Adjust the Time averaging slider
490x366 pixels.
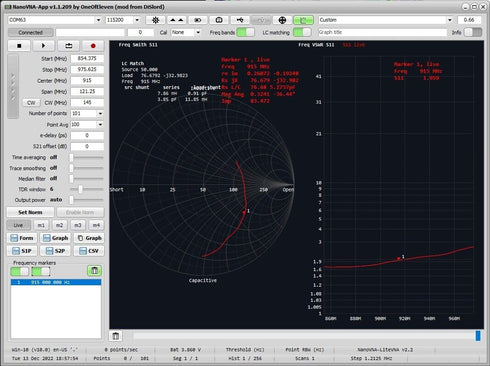(x=86, y=157)
